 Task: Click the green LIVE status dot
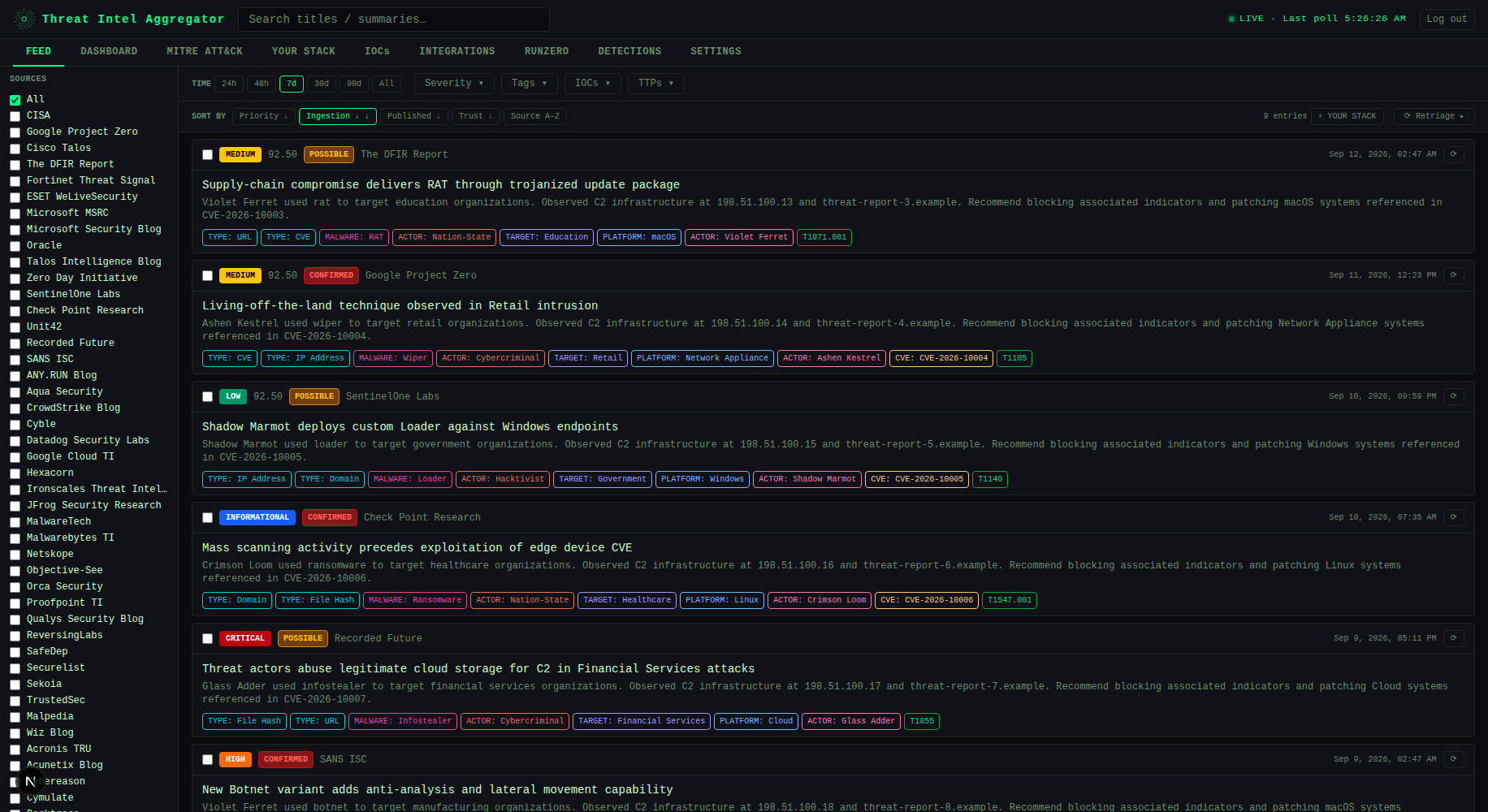click(x=1231, y=19)
